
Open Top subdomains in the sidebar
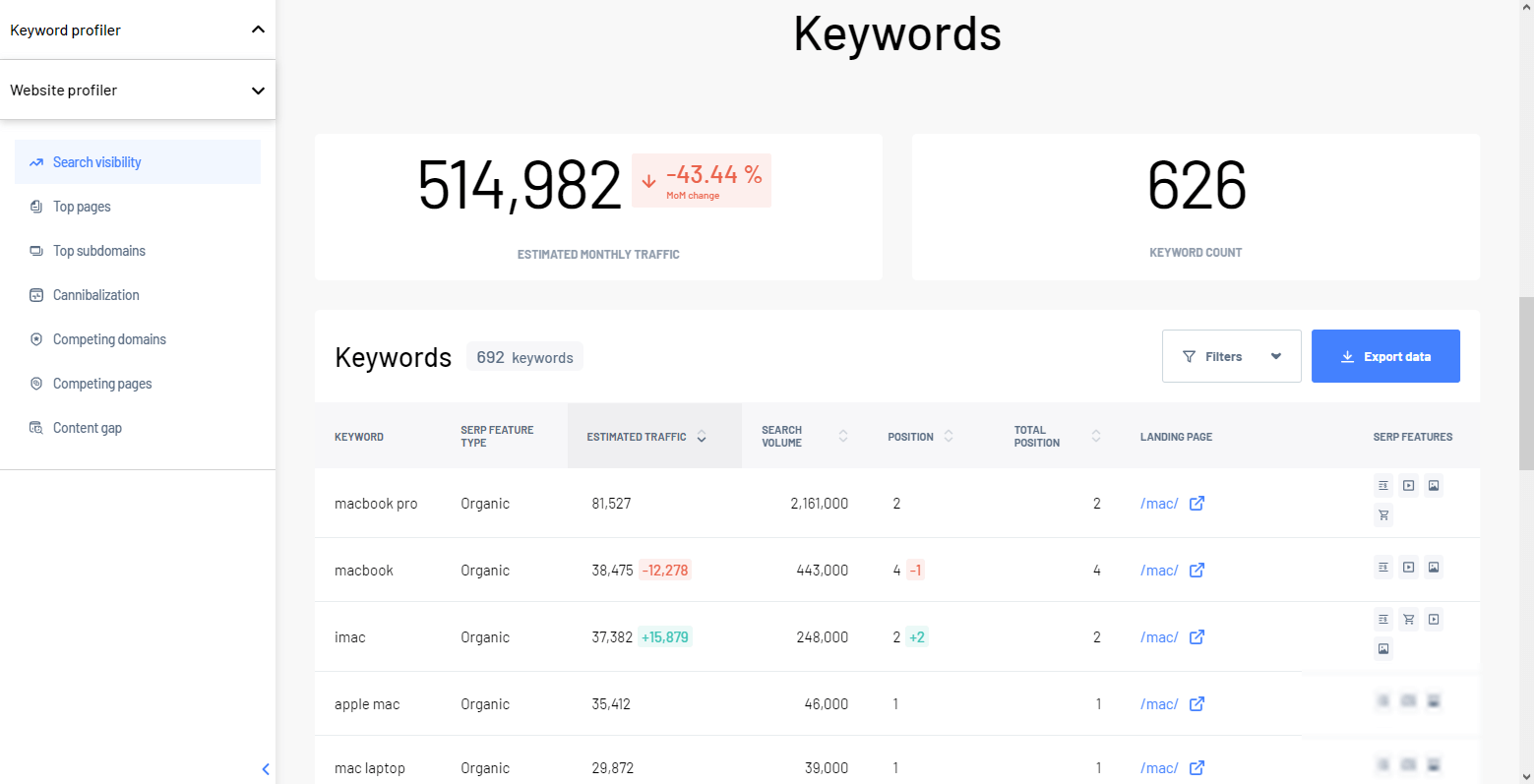pos(99,251)
